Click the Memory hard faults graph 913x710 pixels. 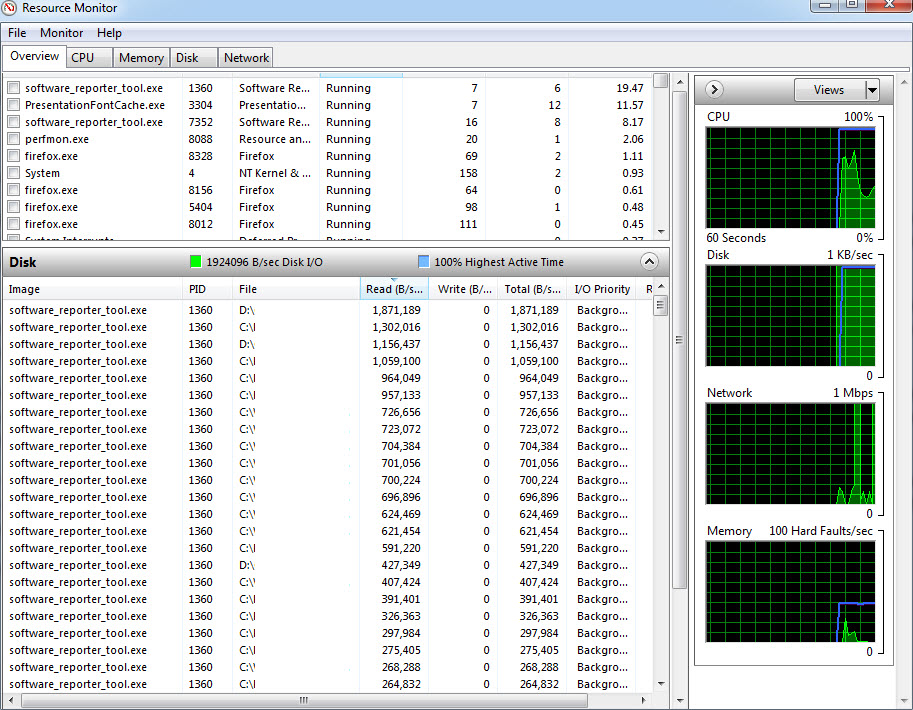click(x=790, y=592)
